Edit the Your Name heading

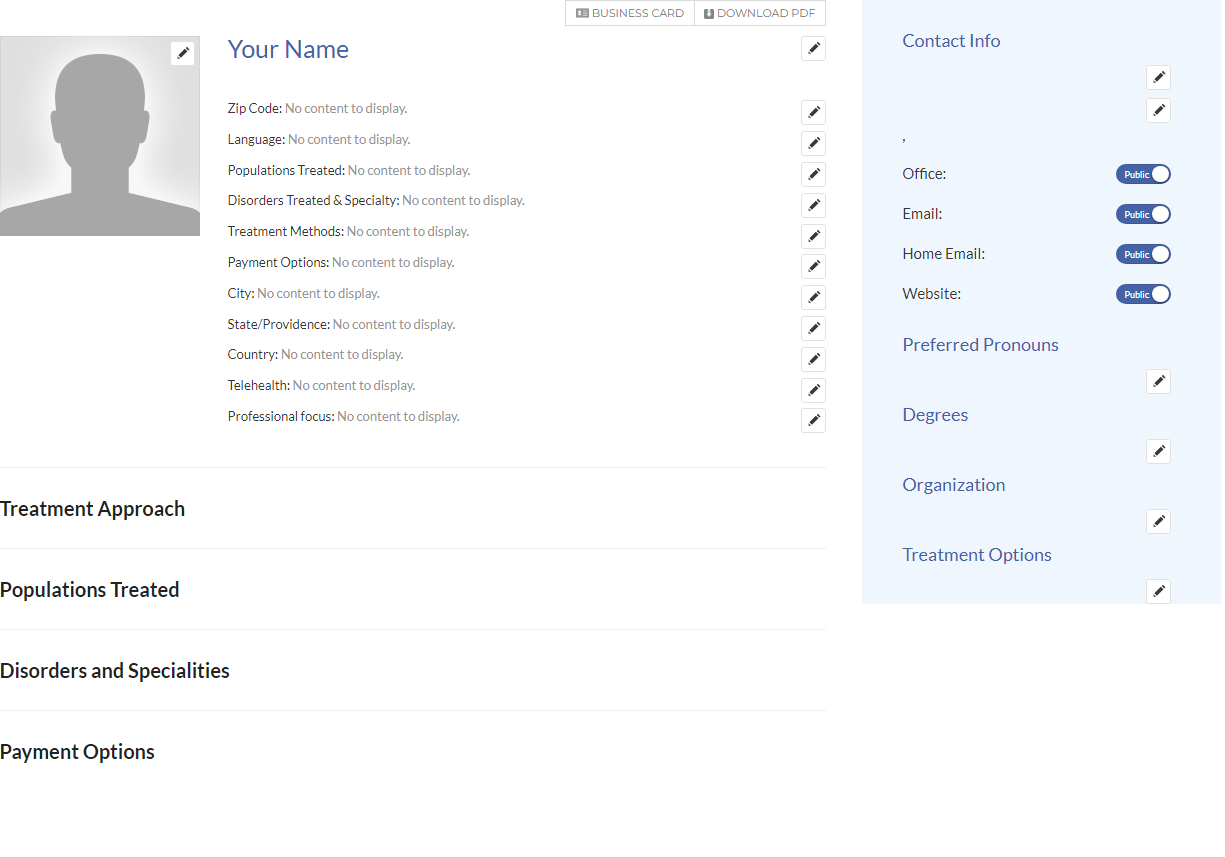click(813, 49)
